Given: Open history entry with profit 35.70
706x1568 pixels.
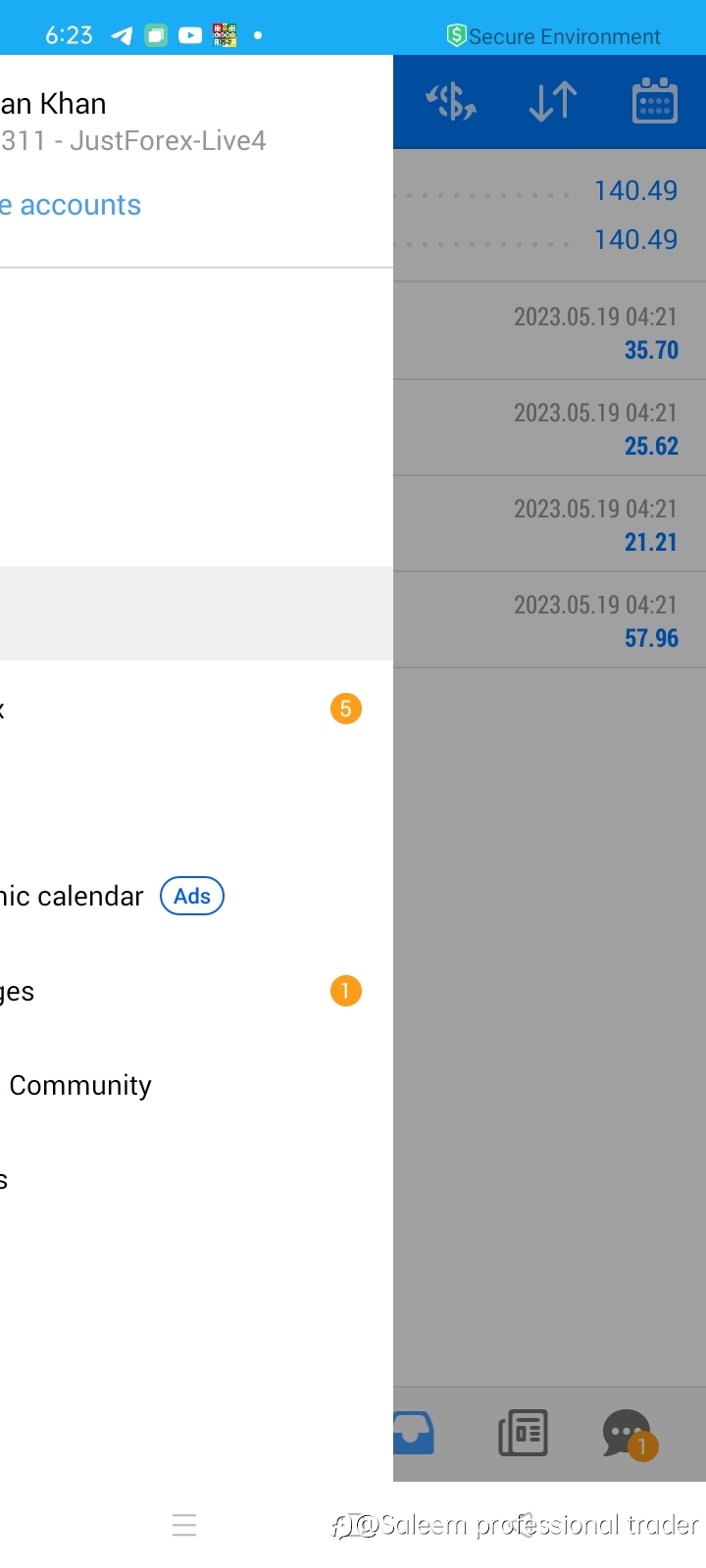Looking at the screenshot, I should click(x=549, y=332).
